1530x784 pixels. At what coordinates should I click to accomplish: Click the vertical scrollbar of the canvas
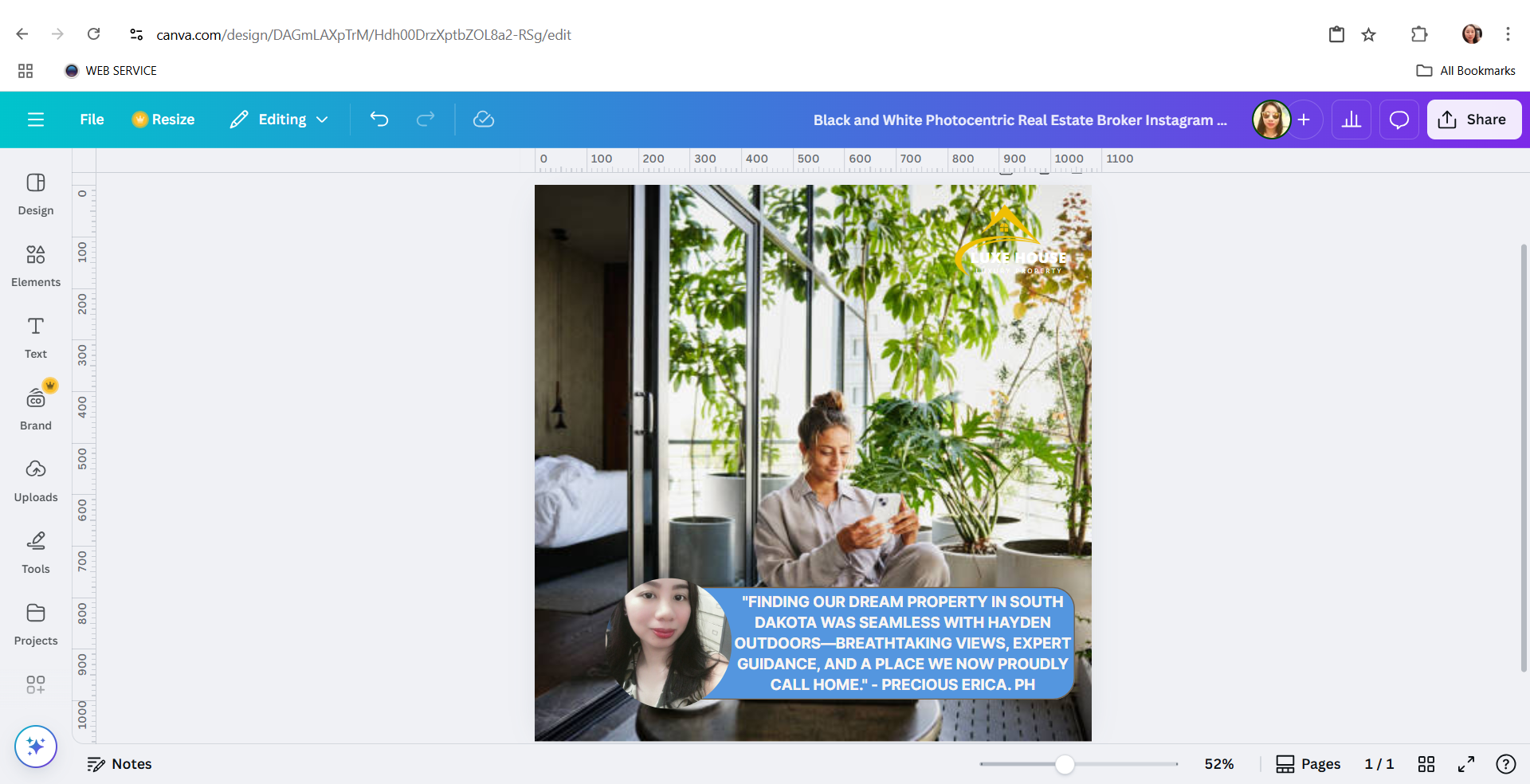click(1524, 458)
